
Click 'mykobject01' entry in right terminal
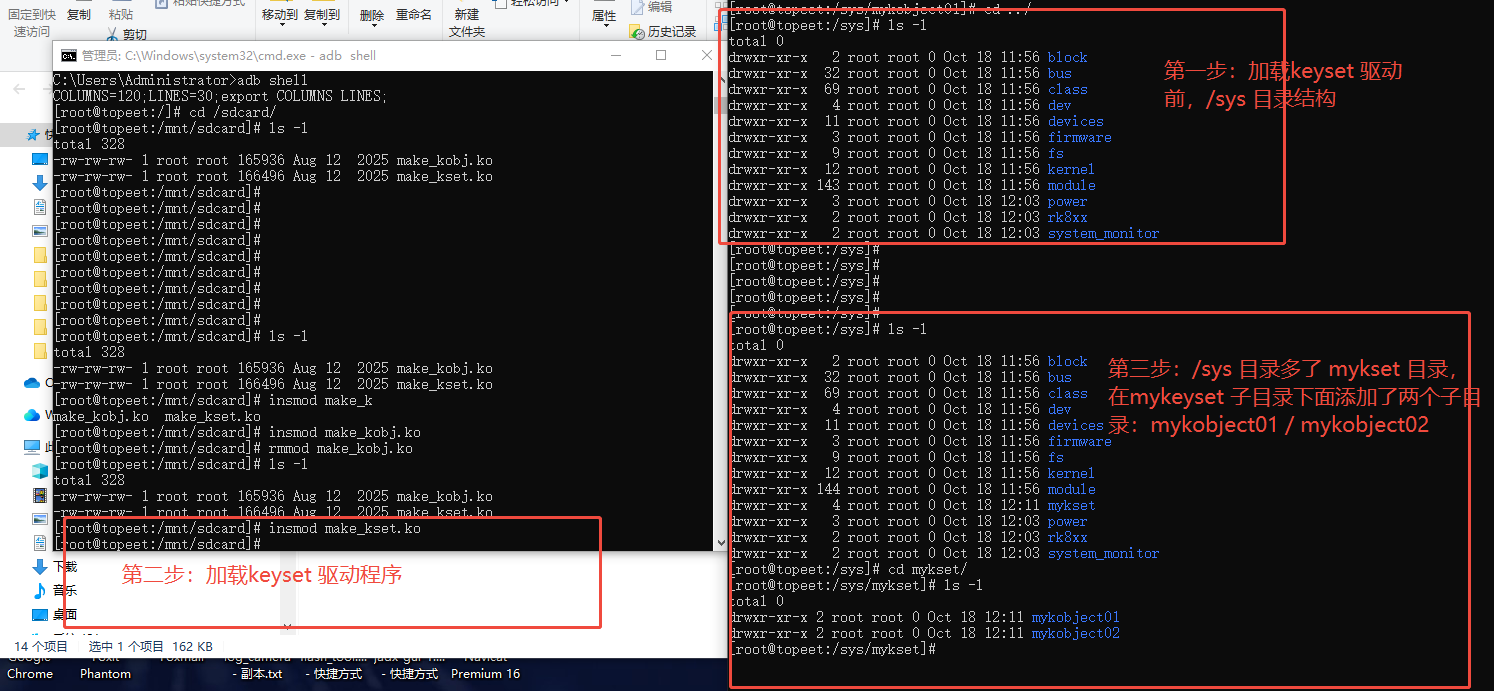coord(1075,617)
